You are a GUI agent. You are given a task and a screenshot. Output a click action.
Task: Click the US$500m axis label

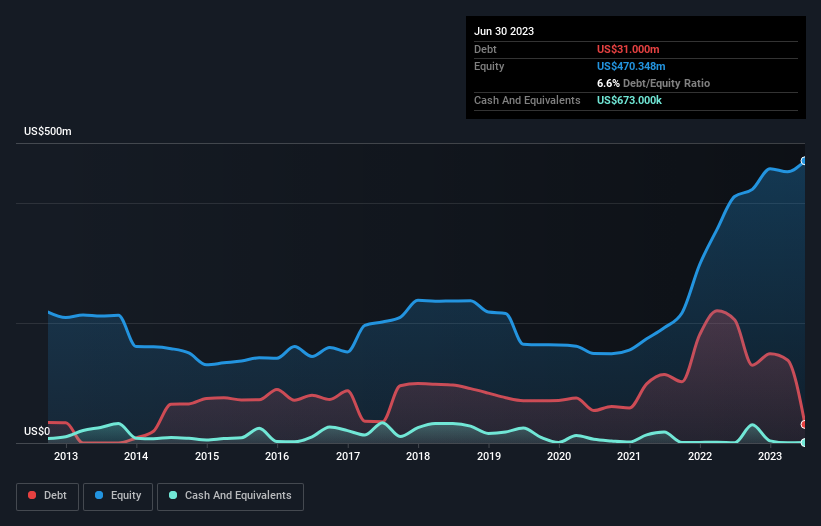tap(48, 131)
